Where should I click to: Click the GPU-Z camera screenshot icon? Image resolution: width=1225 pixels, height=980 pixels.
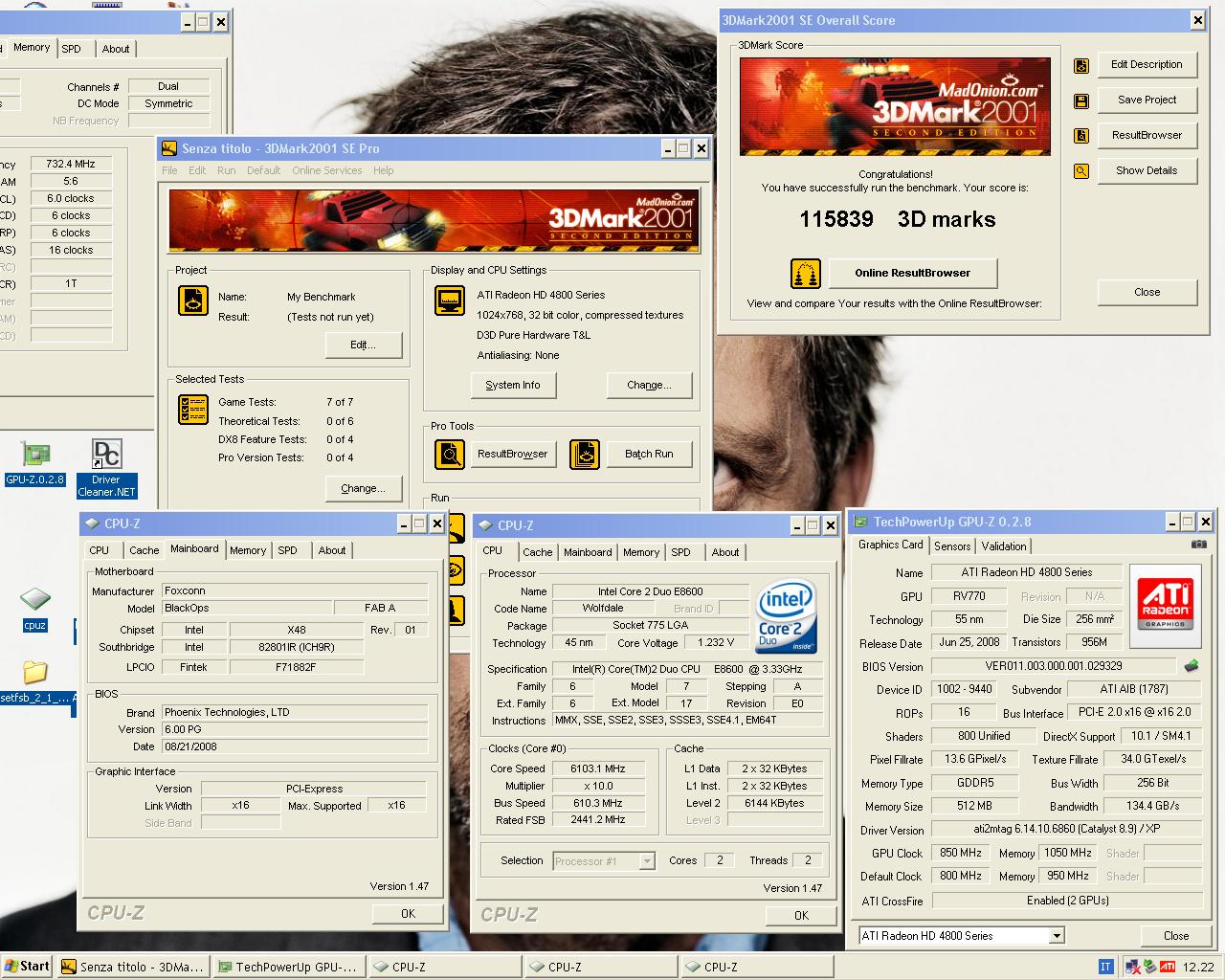pyautogui.click(x=1198, y=545)
